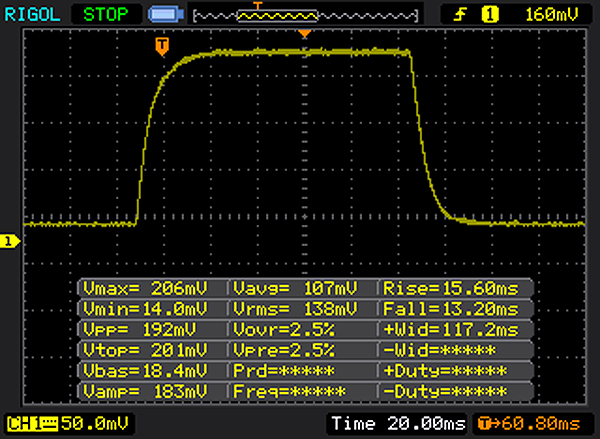Click the Vbas=18.4mV measurement

pos(145,371)
